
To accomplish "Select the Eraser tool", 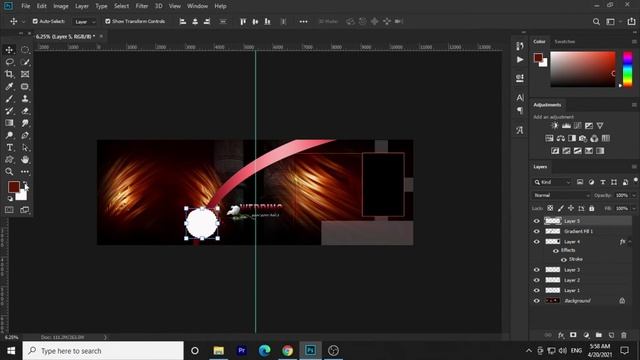I will tap(25, 111).
